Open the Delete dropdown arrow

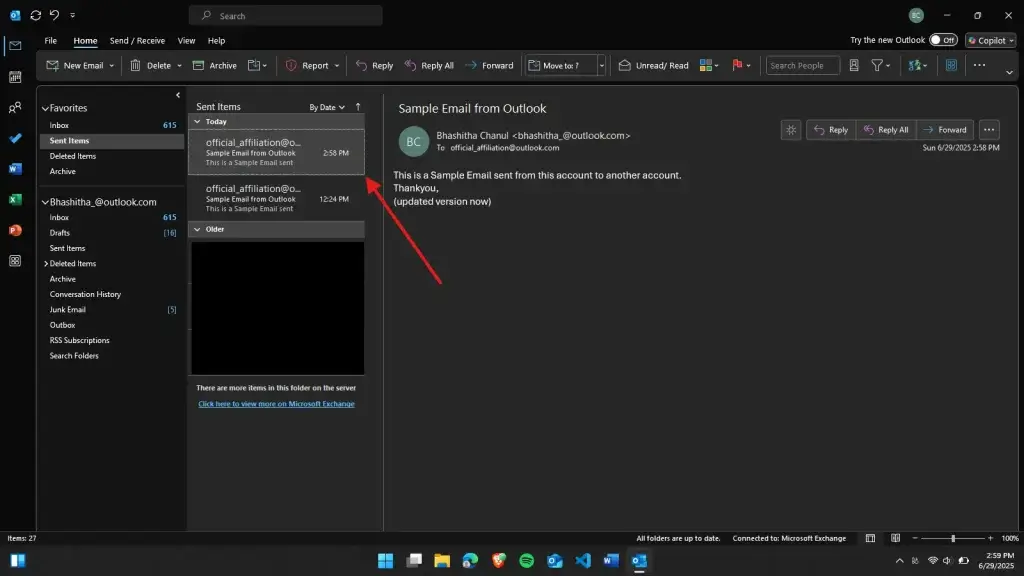(x=180, y=66)
